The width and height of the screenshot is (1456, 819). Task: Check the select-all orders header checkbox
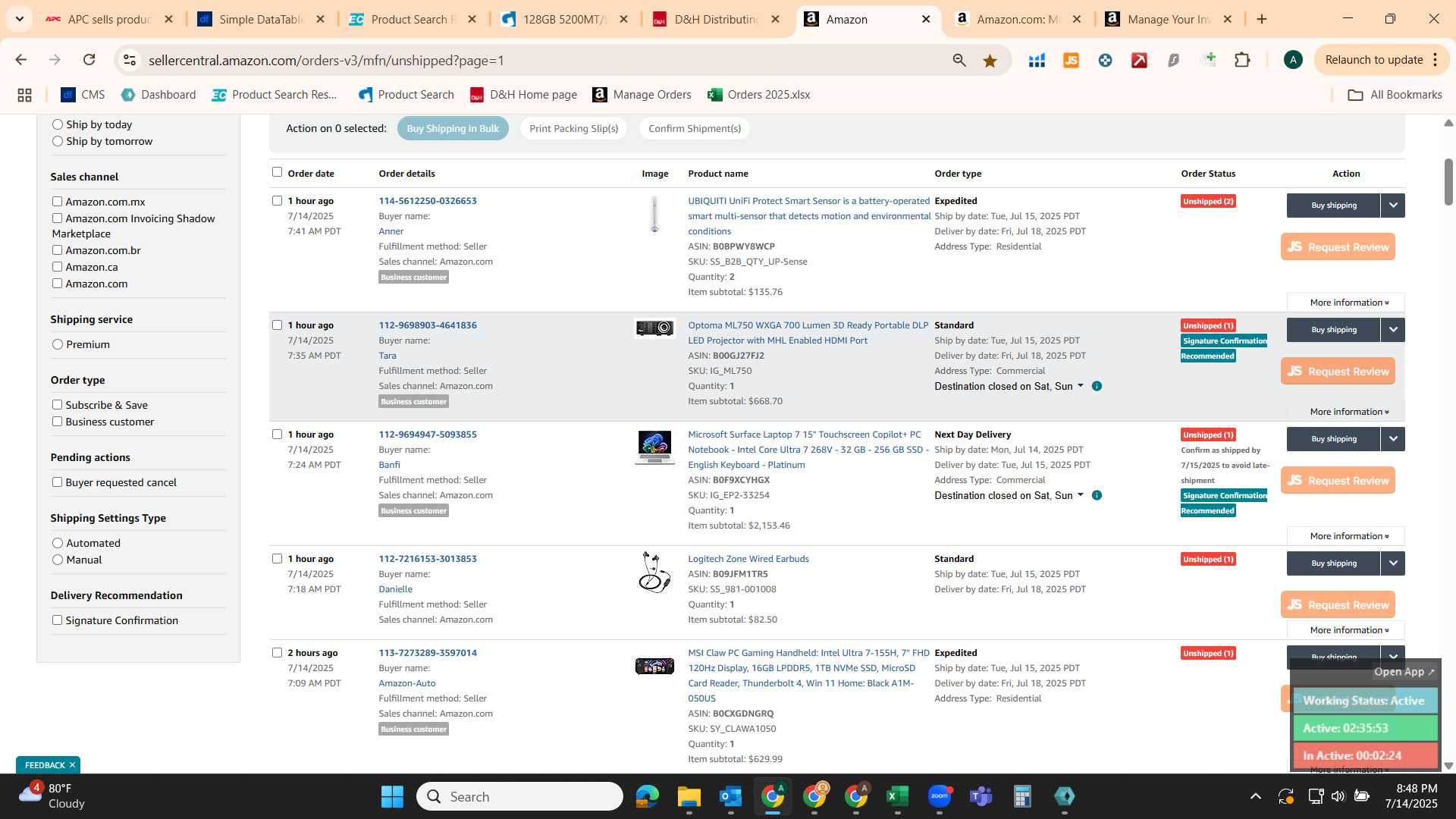[277, 172]
